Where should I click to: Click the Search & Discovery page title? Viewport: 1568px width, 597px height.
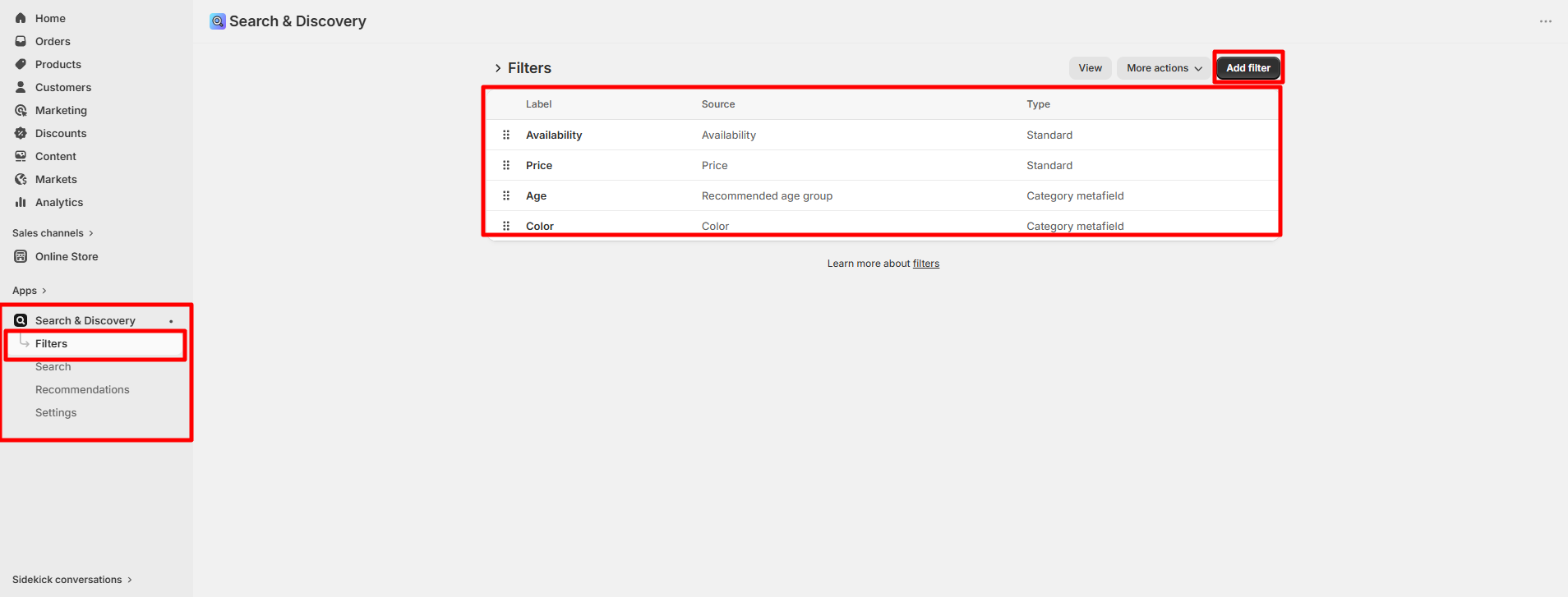297,21
